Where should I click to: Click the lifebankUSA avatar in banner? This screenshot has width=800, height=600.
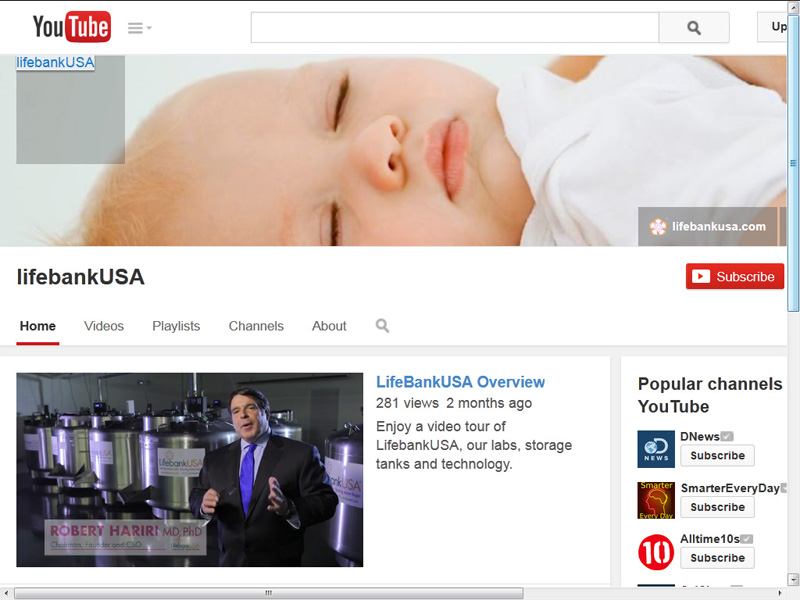tap(70, 110)
